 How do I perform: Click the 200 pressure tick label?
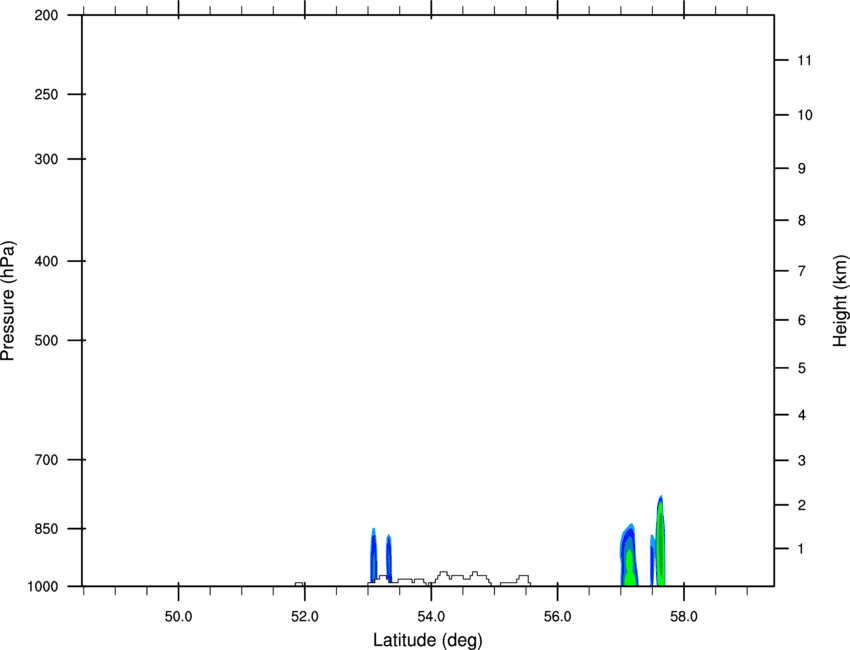[x=46, y=15]
